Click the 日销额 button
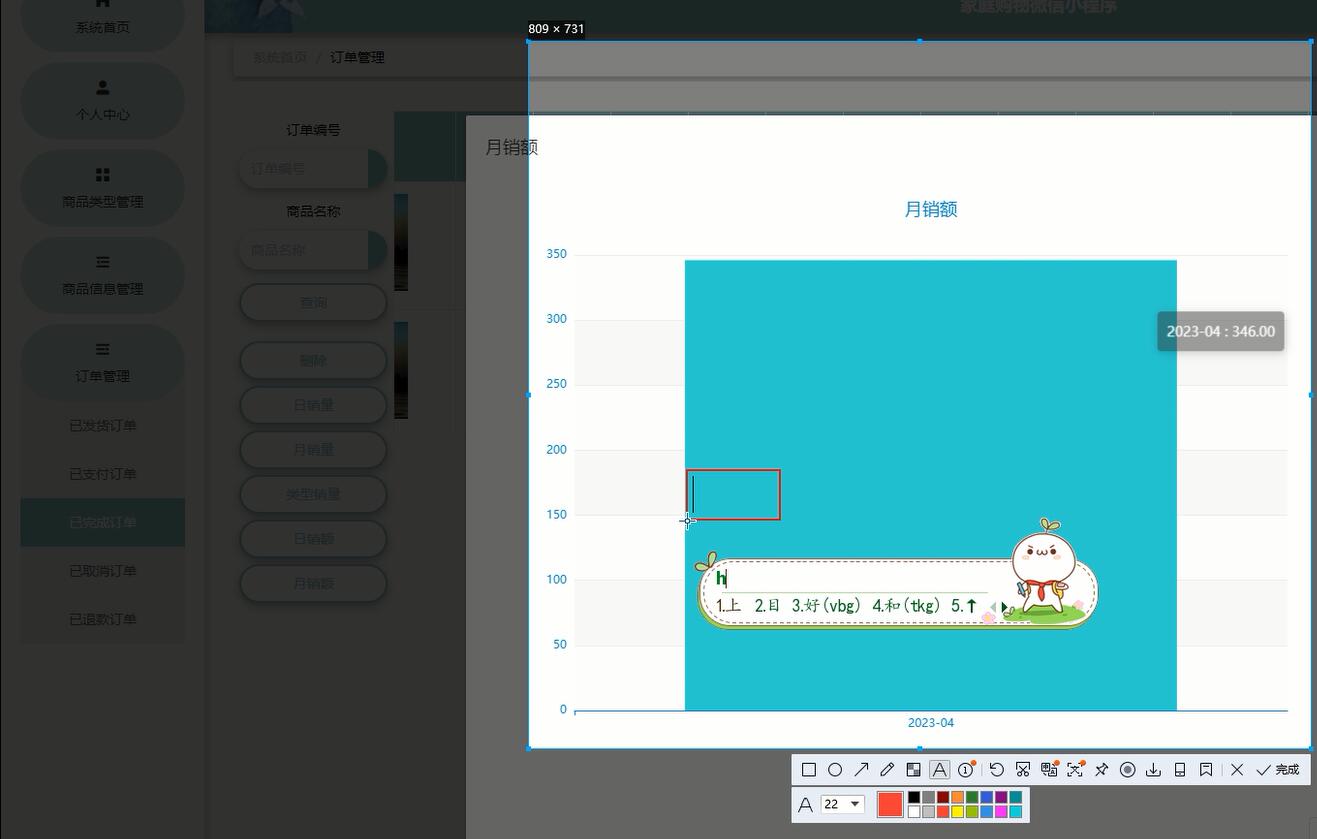Viewport: 1317px width, 839px height. (313, 538)
